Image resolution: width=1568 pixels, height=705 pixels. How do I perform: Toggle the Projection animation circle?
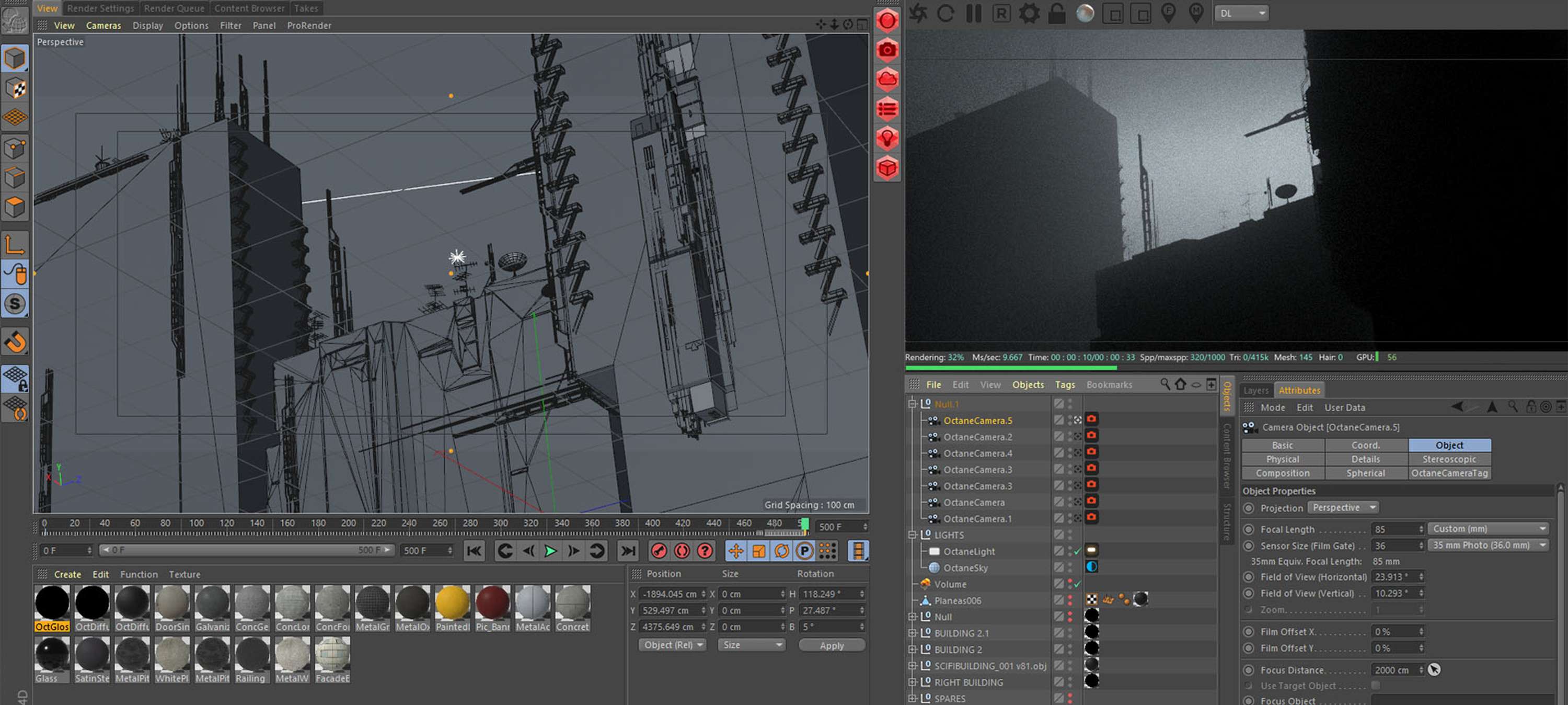tap(1249, 508)
